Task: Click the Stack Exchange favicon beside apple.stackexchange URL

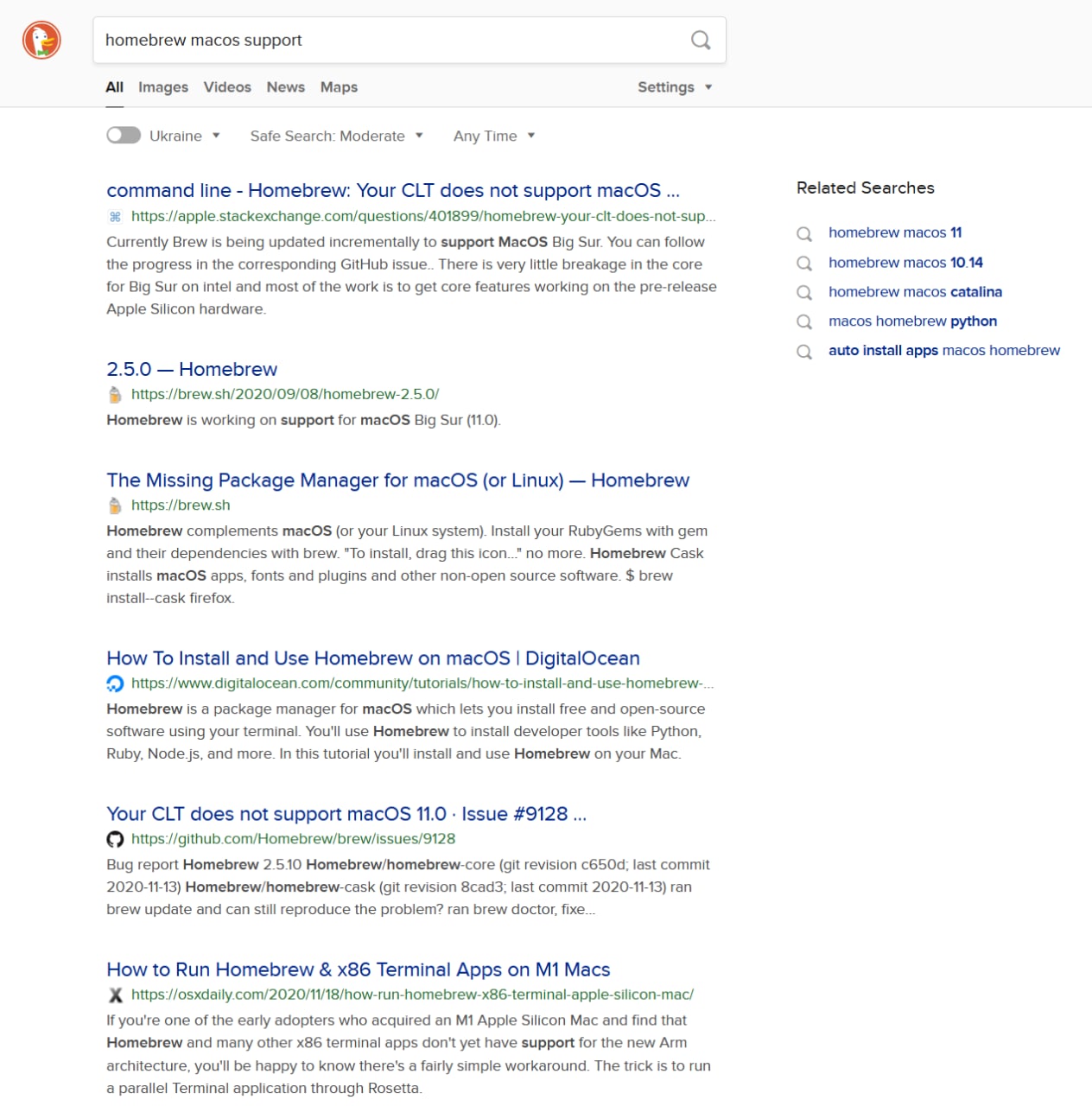Action: click(115, 217)
